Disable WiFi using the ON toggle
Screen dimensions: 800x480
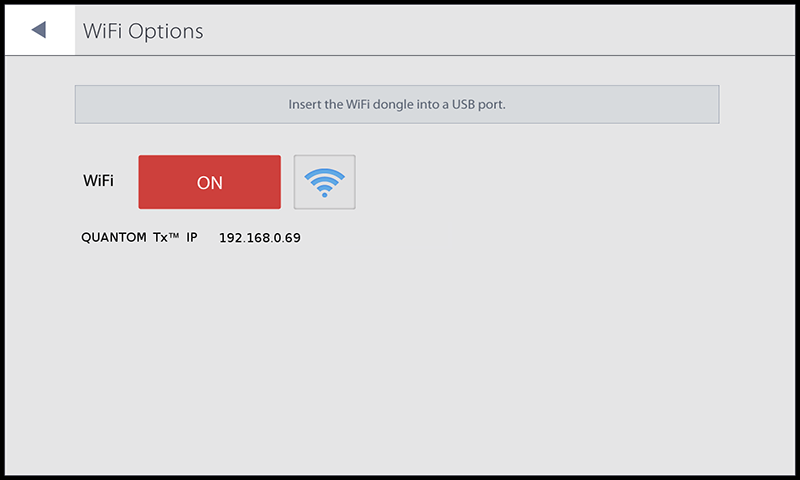[x=209, y=182]
